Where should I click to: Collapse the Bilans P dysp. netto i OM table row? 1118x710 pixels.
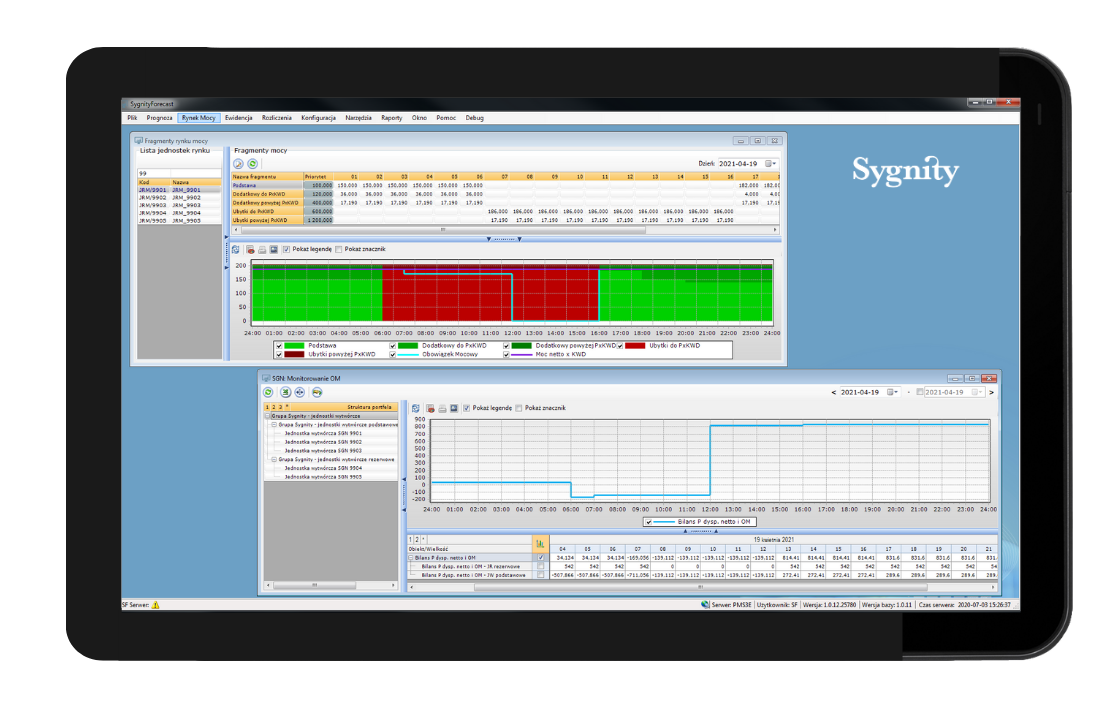point(411,558)
